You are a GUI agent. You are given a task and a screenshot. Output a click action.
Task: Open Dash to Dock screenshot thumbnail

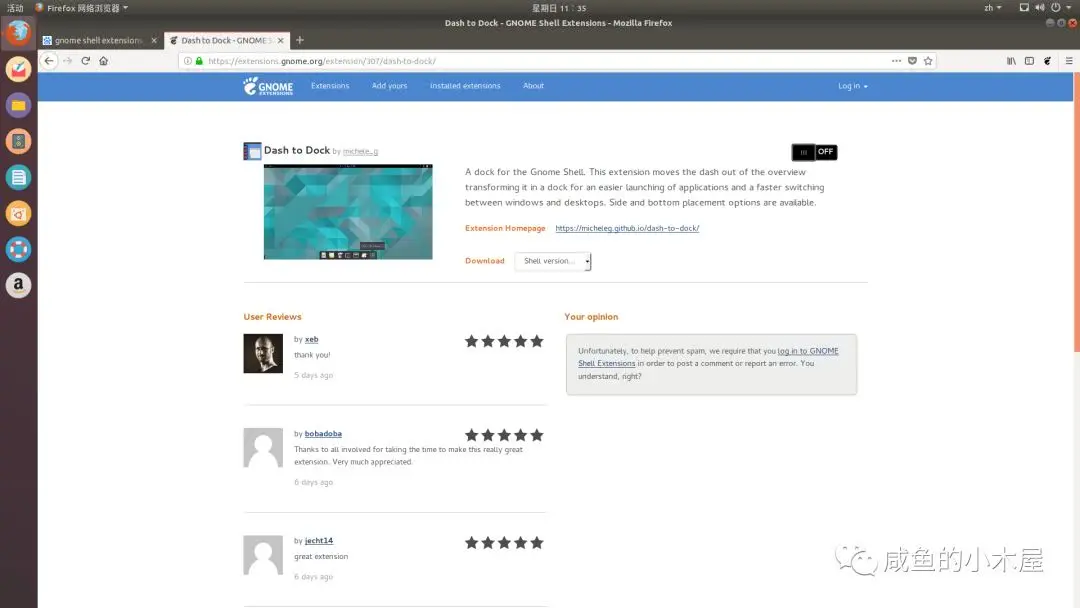[x=348, y=212]
